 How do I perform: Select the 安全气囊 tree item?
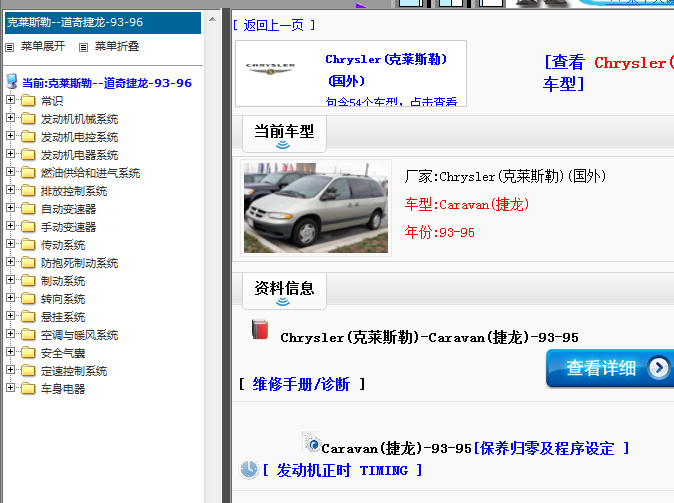63,353
